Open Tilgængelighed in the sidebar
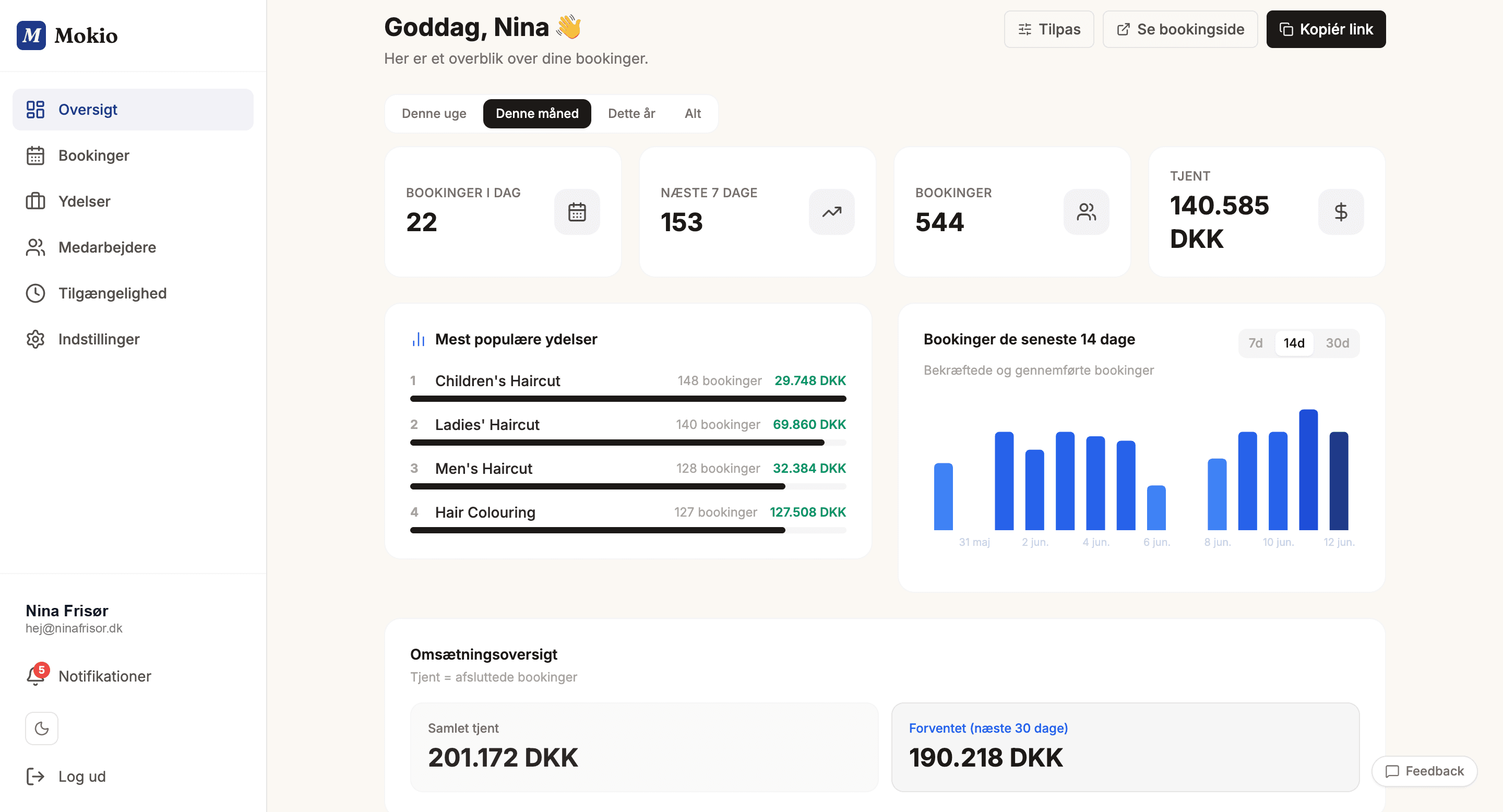 [133, 293]
